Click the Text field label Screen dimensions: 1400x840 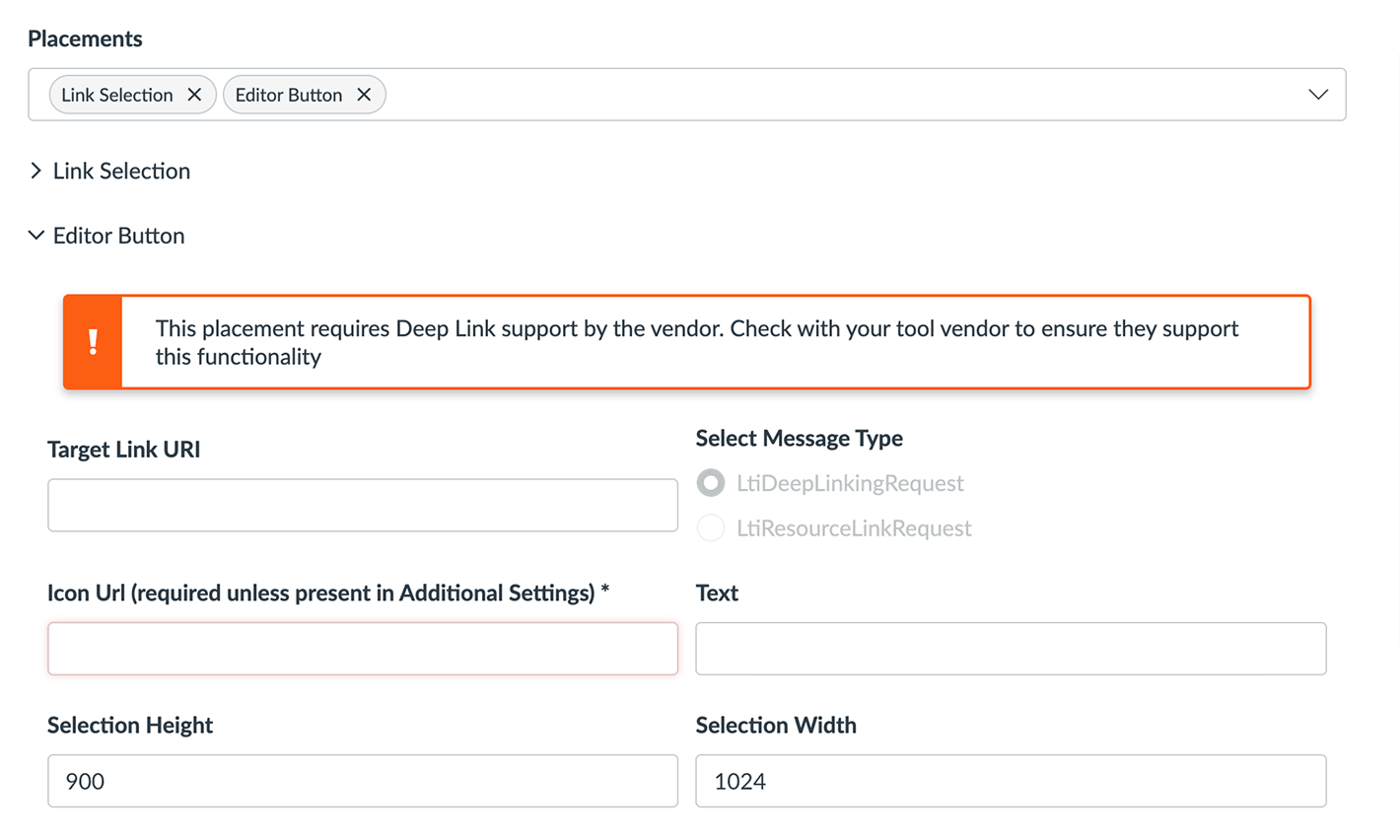tap(717, 593)
